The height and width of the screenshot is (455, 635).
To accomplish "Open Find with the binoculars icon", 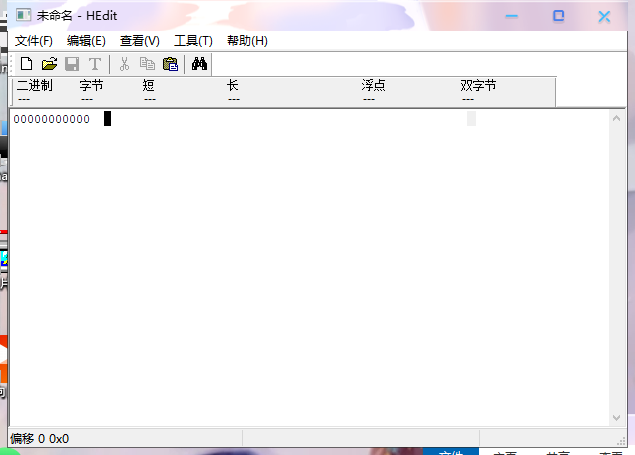I will [x=199, y=64].
